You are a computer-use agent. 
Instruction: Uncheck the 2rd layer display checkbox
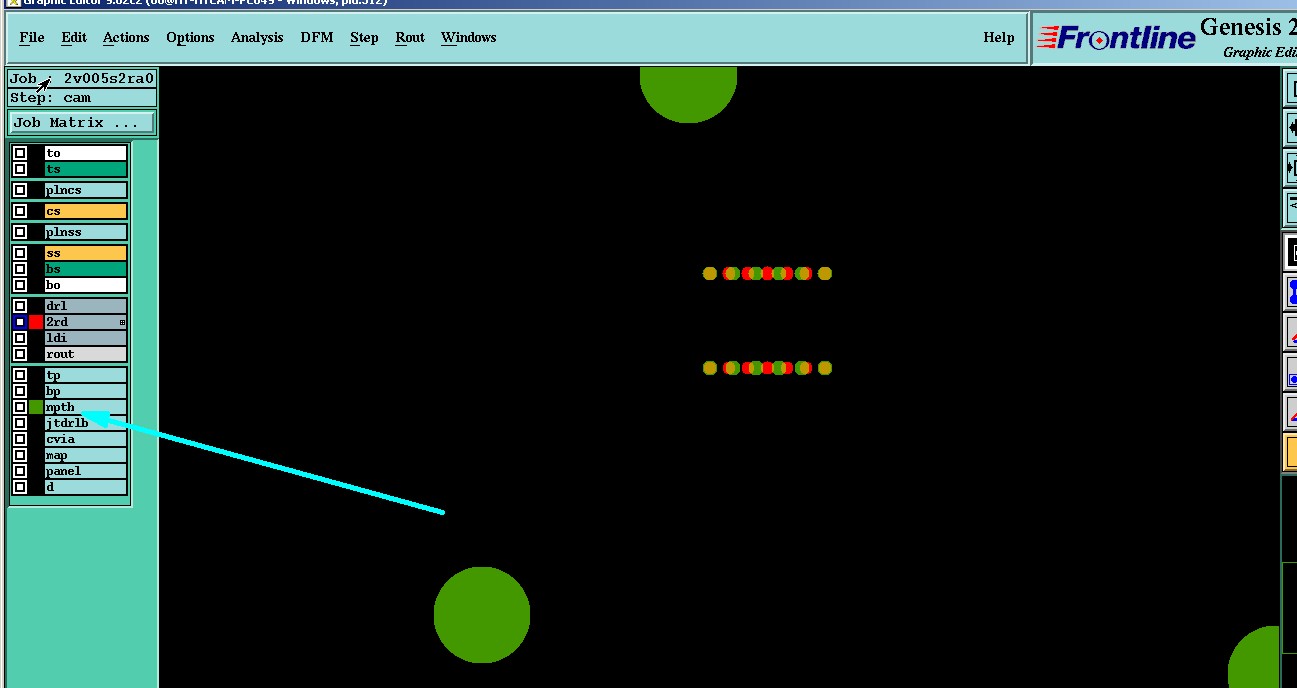[x=20, y=322]
